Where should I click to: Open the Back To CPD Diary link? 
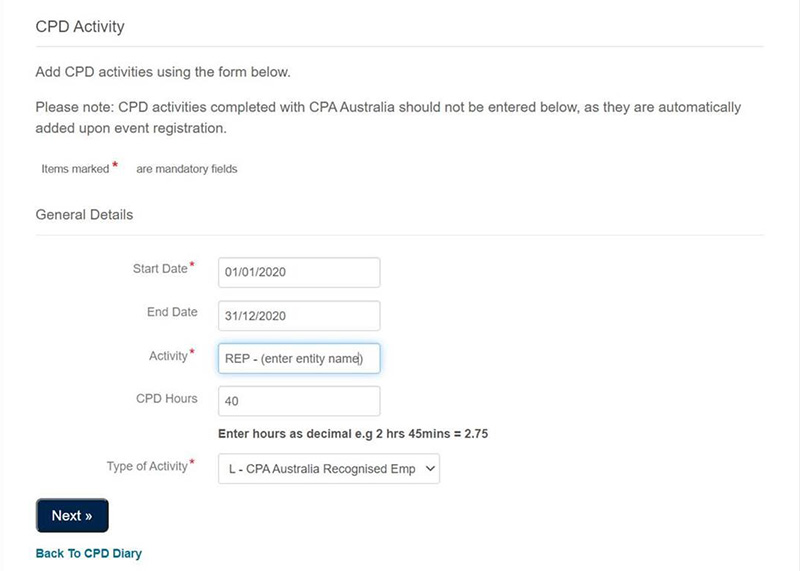point(89,554)
